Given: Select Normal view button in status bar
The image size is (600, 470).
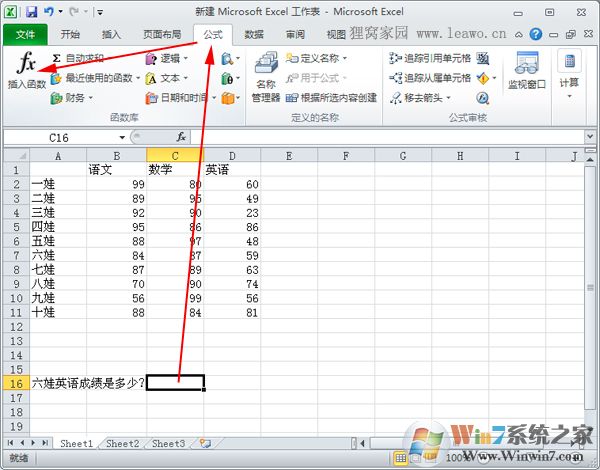Looking at the screenshot, I should pos(401,457).
